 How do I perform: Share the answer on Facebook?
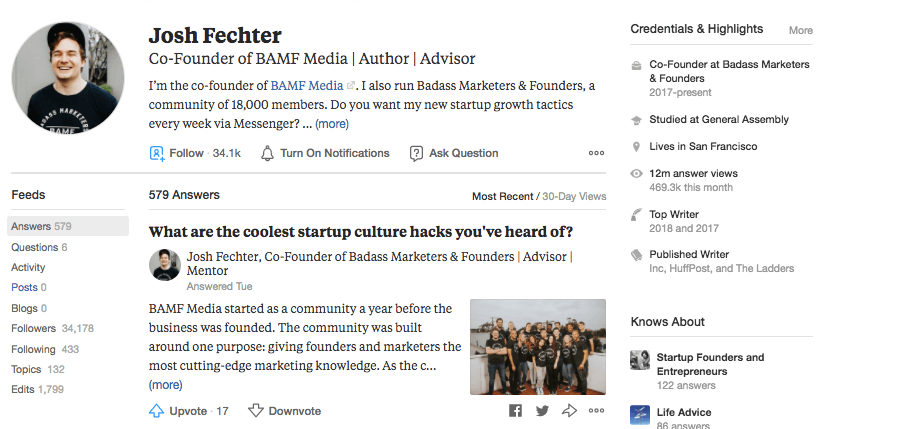pos(516,411)
